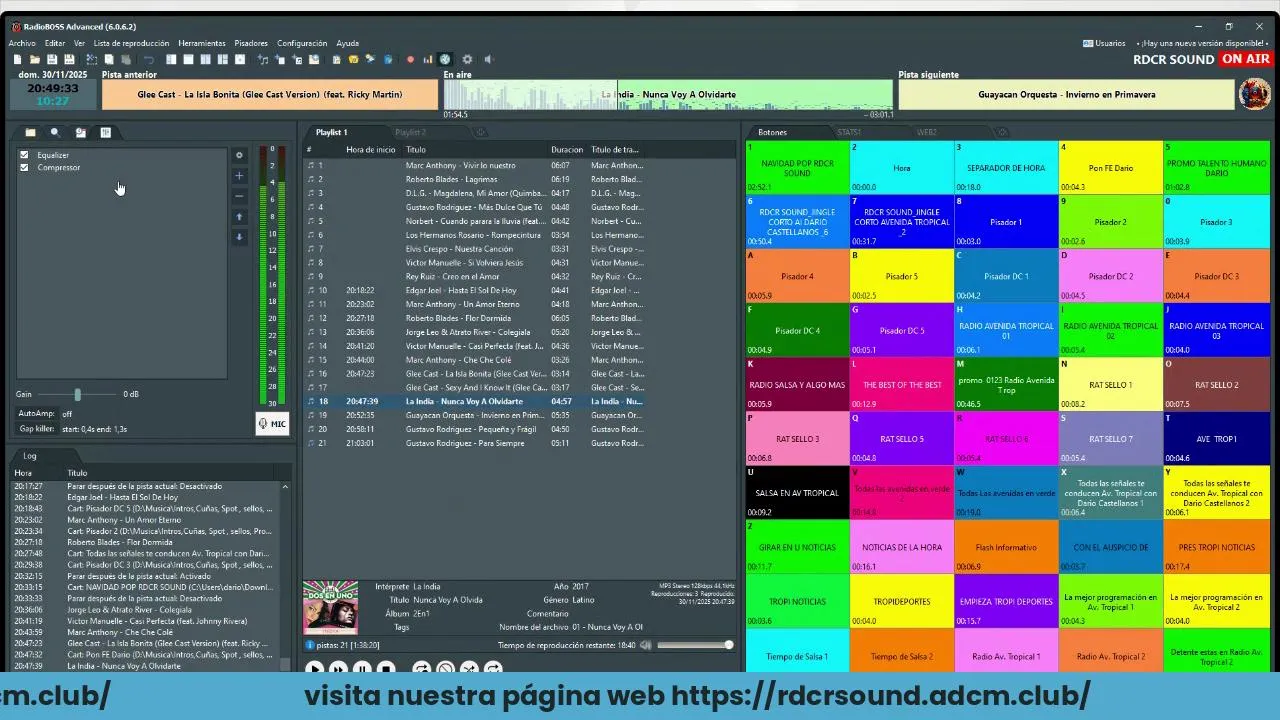Viewport: 1280px width, 720px height.
Task: Click the Play button in player controls
Action: coord(314,669)
